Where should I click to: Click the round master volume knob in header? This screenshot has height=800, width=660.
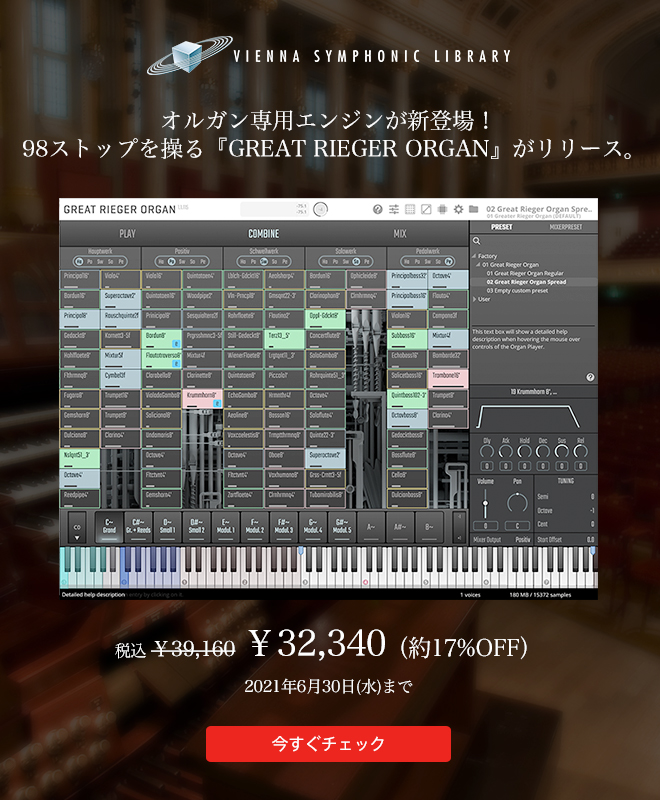coord(321,209)
